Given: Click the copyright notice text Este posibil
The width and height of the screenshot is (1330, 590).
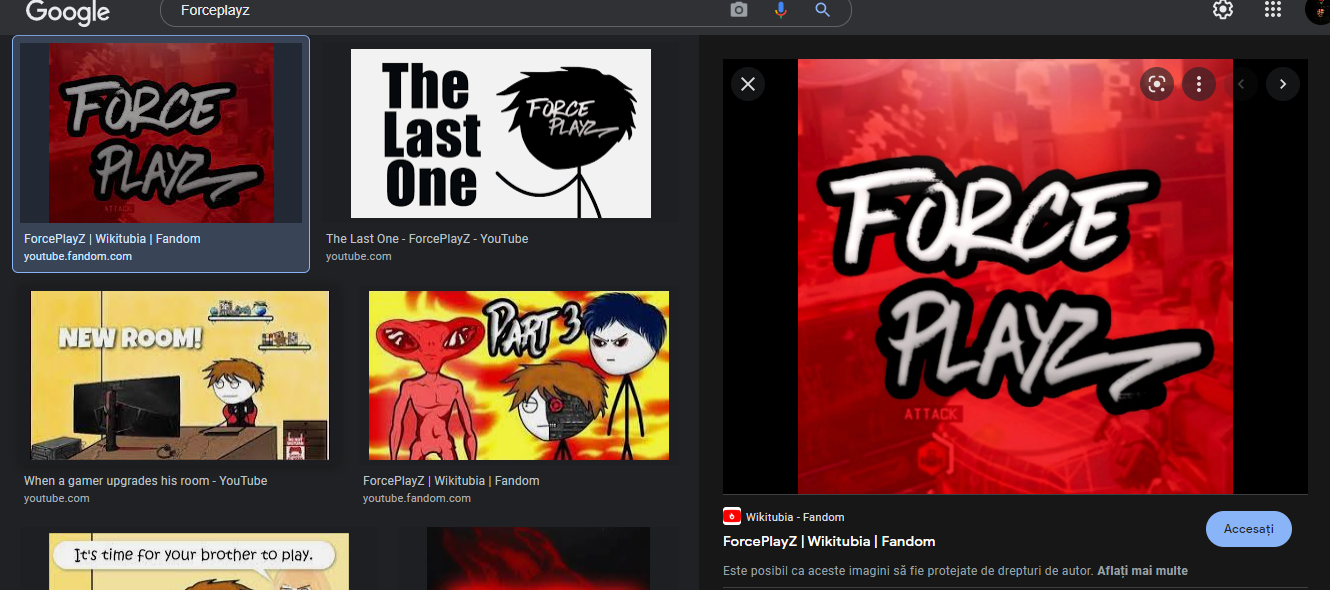Looking at the screenshot, I should tap(908, 571).
